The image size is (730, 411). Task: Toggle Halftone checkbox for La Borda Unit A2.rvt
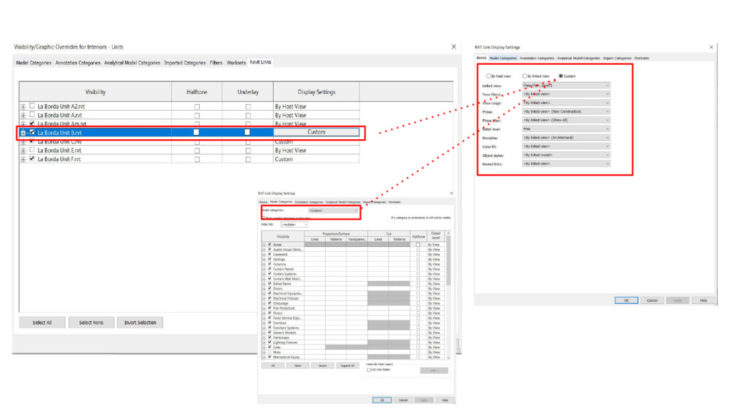tap(197, 105)
